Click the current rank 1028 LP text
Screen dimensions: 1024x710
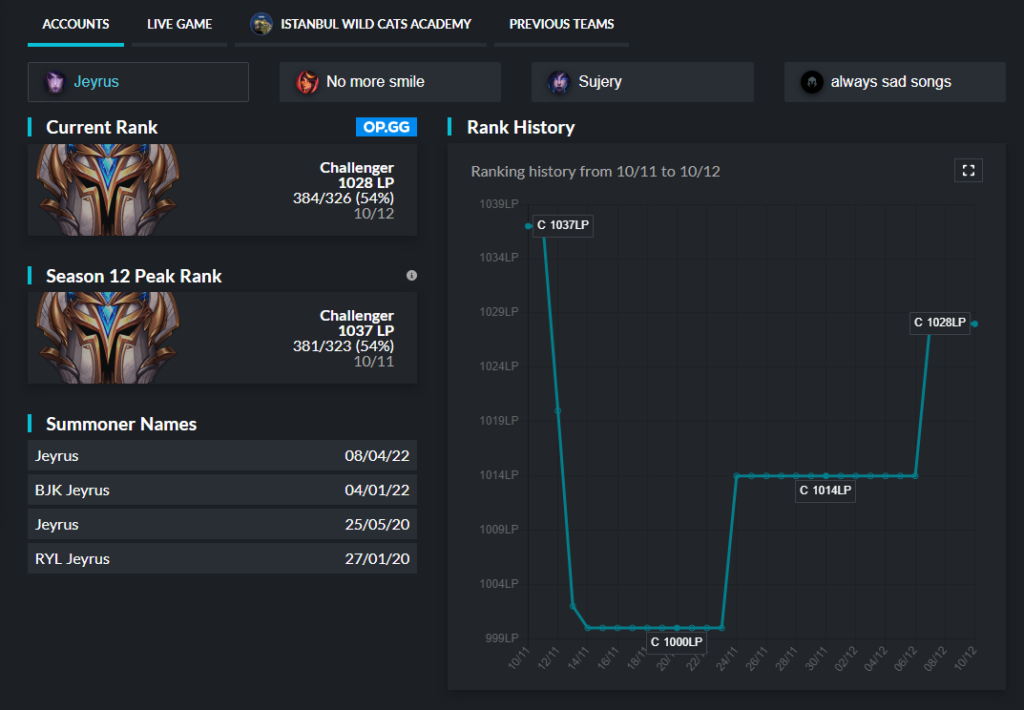(366, 183)
